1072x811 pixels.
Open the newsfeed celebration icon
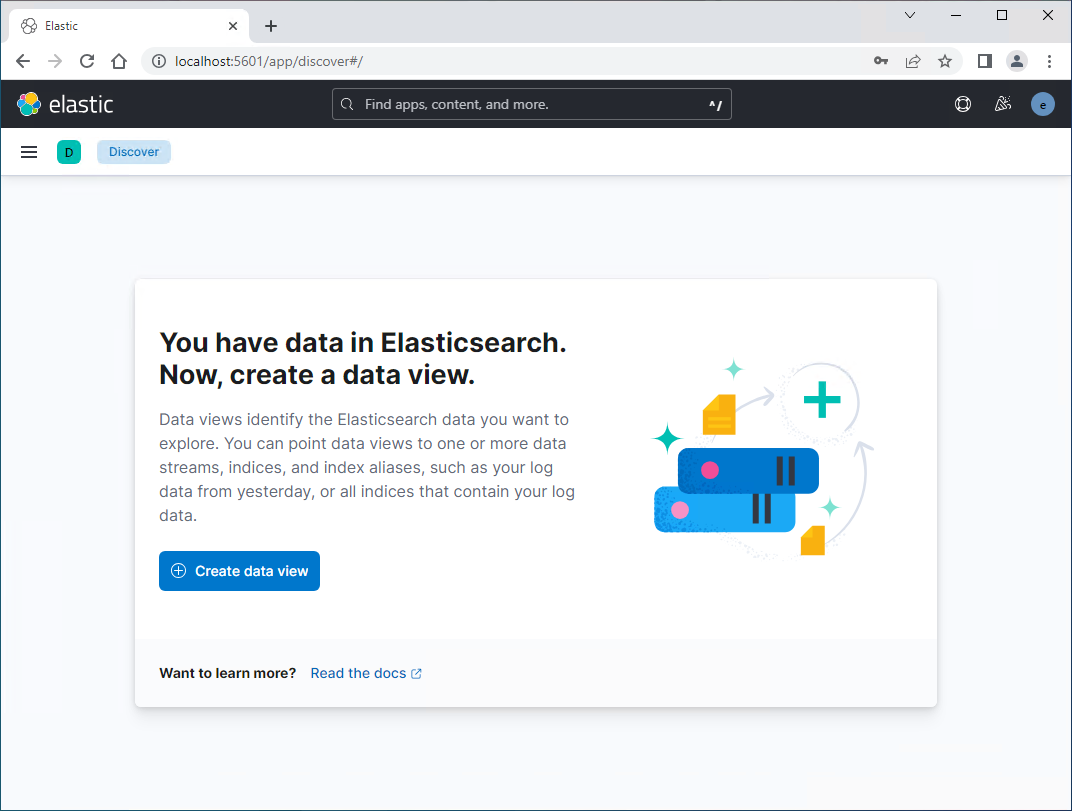(x=1003, y=104)
